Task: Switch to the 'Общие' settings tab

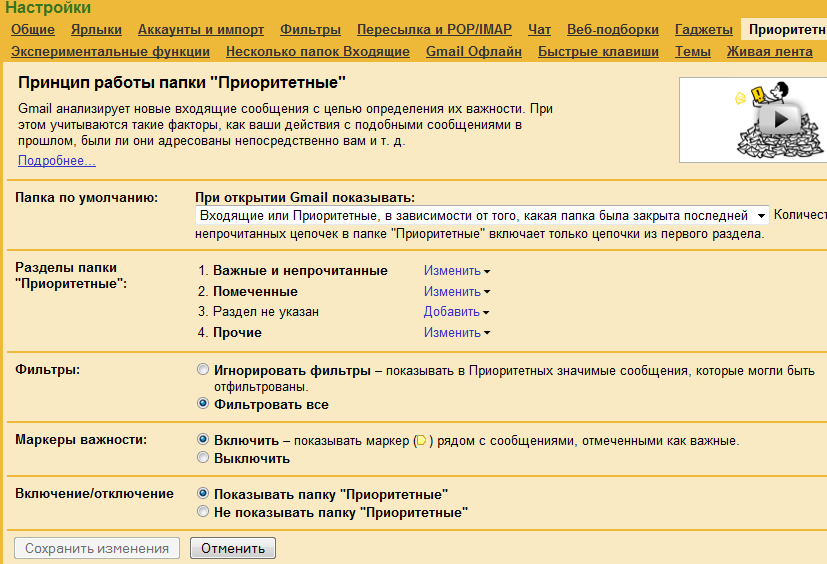Action: click(x=33, y=30)
